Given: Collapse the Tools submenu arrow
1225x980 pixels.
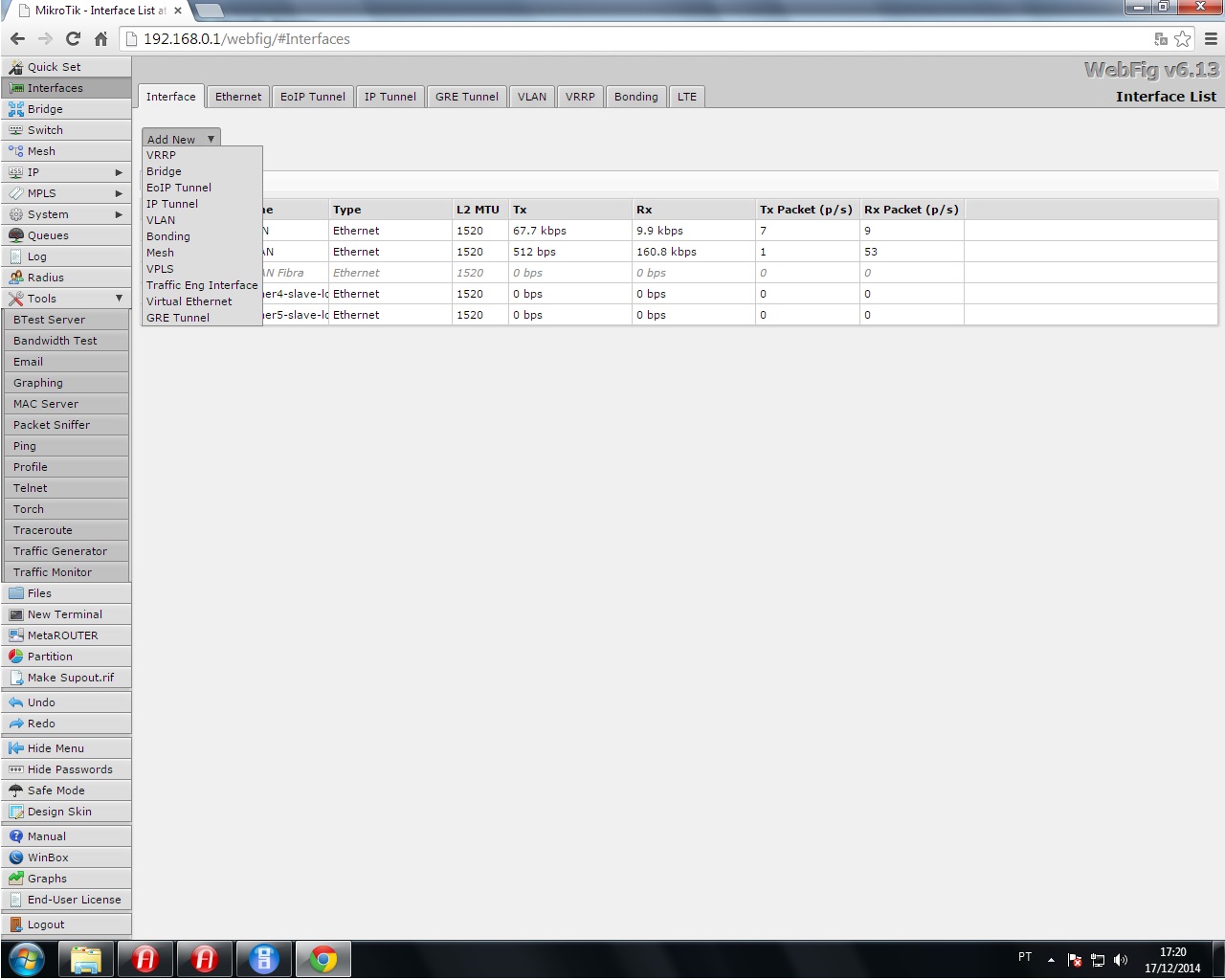Looking at the screenshot, I should (119, 299).
